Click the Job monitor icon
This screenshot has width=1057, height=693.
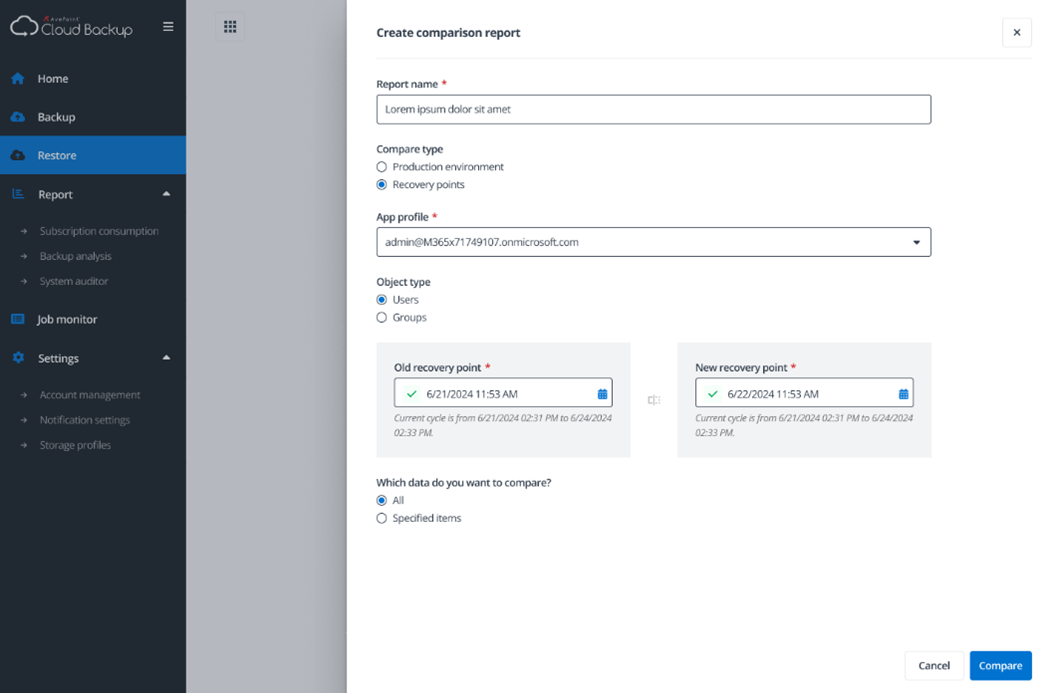tap(18, 319)
